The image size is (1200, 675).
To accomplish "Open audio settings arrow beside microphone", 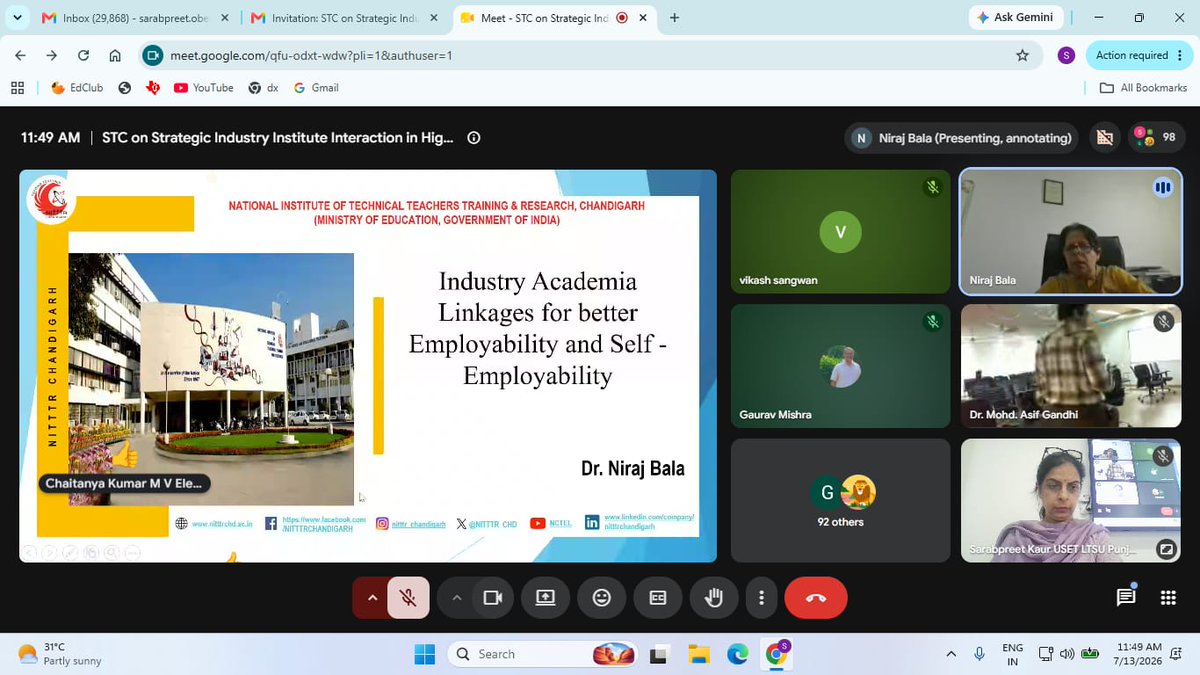I will [x=372, y=598].
